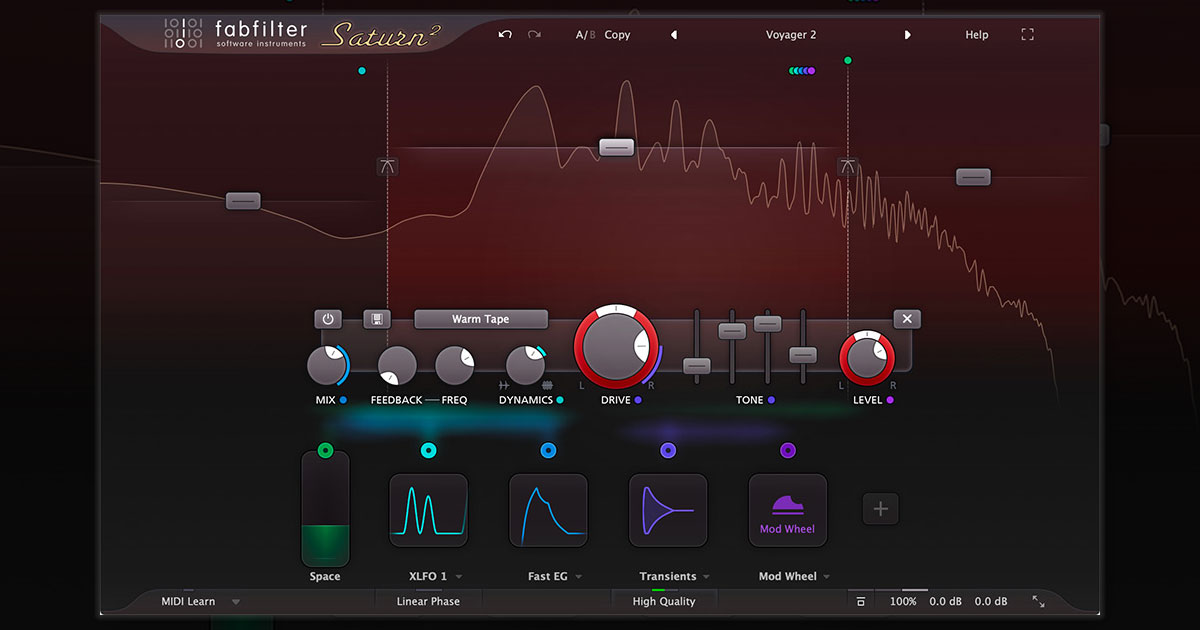This screenshot has width=1200, height=630.
Task: Click the violet Transients source button
Action: (668, 451)
